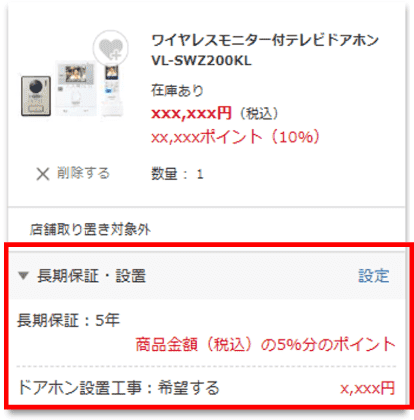Collapse the 長期保証・設置 triangle arrow
The width and height of the screenshot is (414, 420).
click(x=23, y=276)
